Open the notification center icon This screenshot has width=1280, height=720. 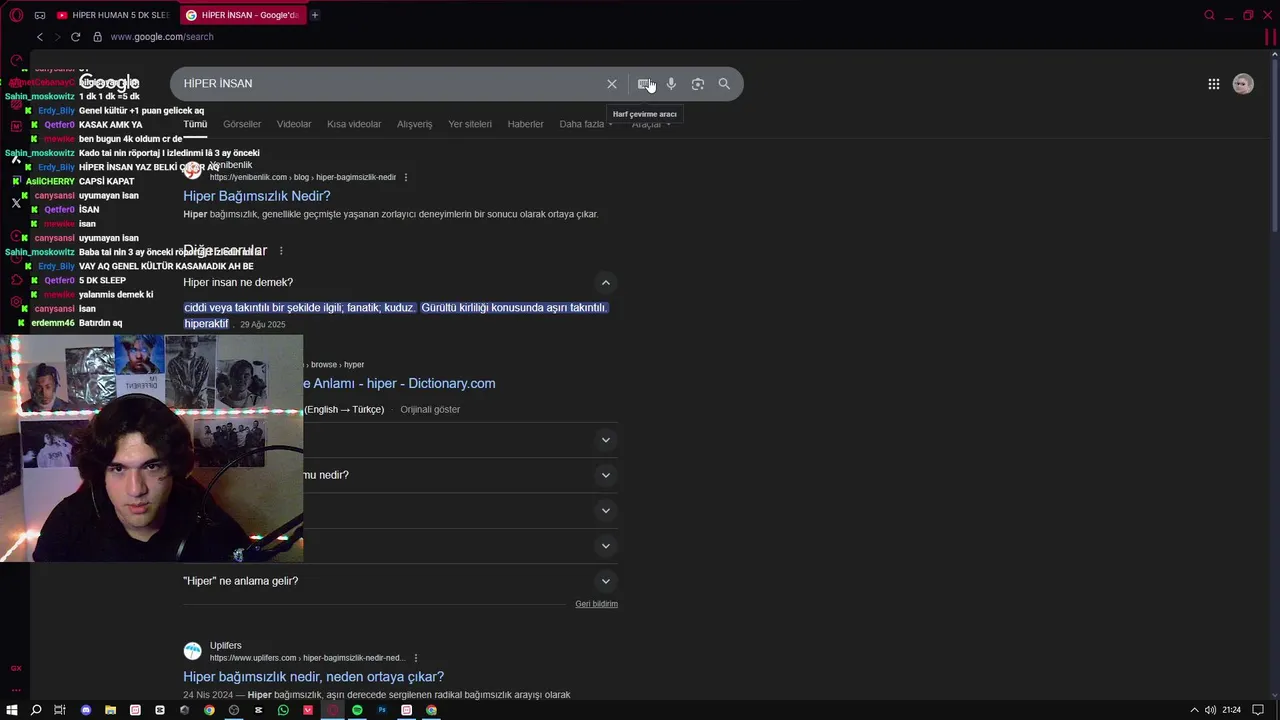(1259, 710)
